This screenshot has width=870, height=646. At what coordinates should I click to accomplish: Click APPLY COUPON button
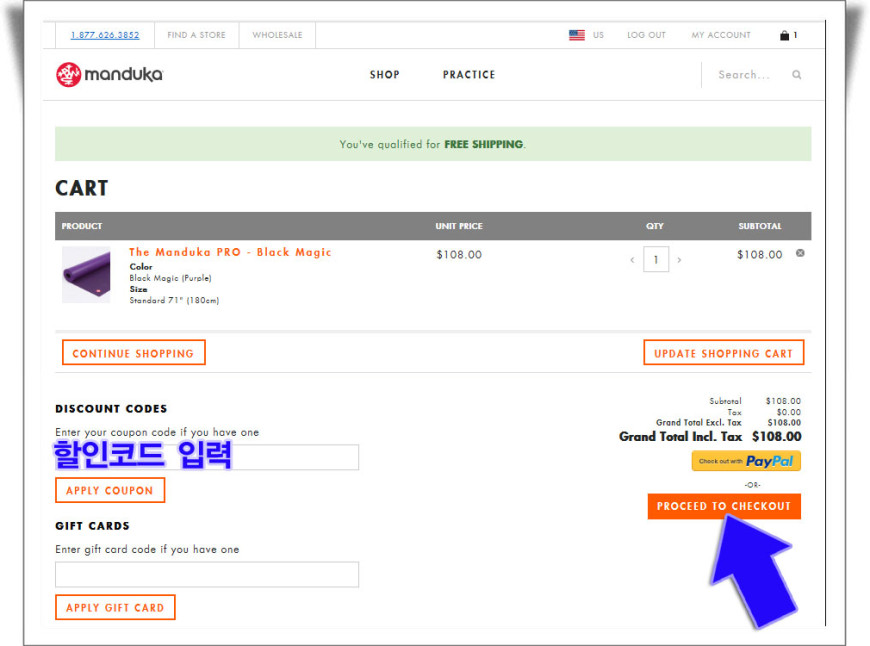[110, 490]
